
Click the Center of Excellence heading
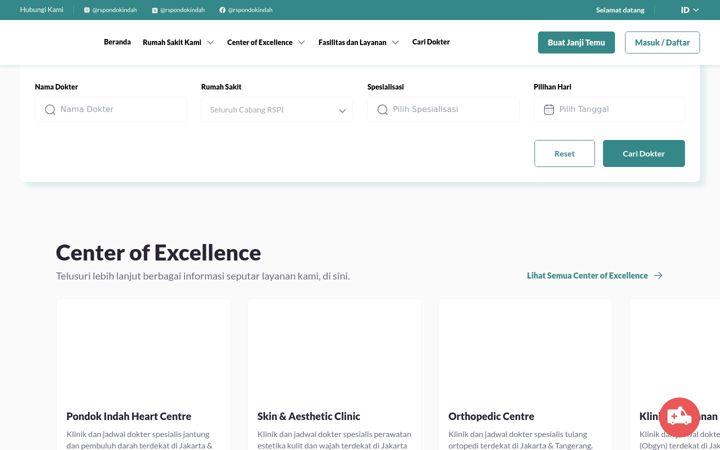tap(158, 253)
